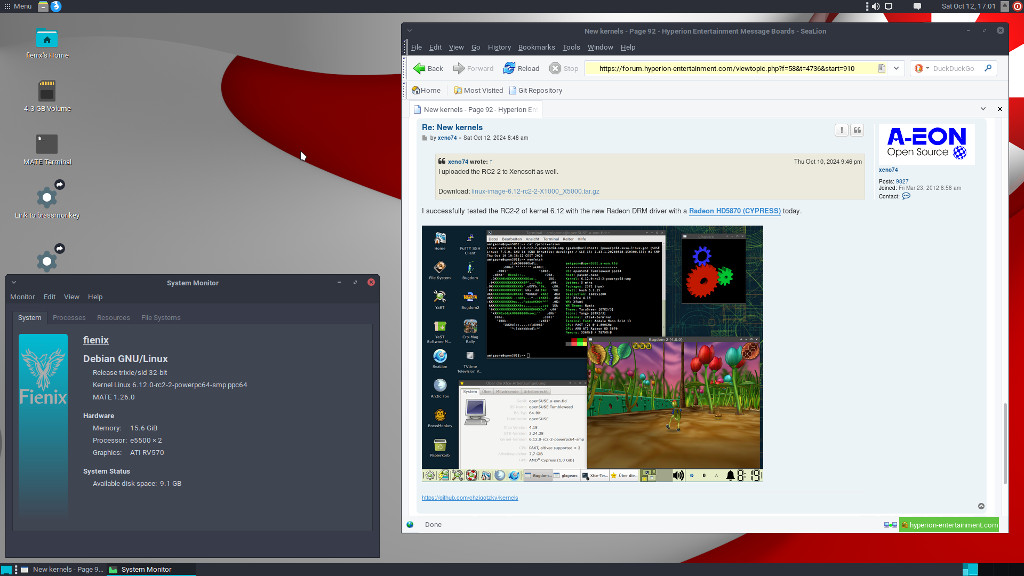Click the notification chat icon in panel
This screenshot has width=1024, height=576.
pyautogui.click(x=917, y=6)
